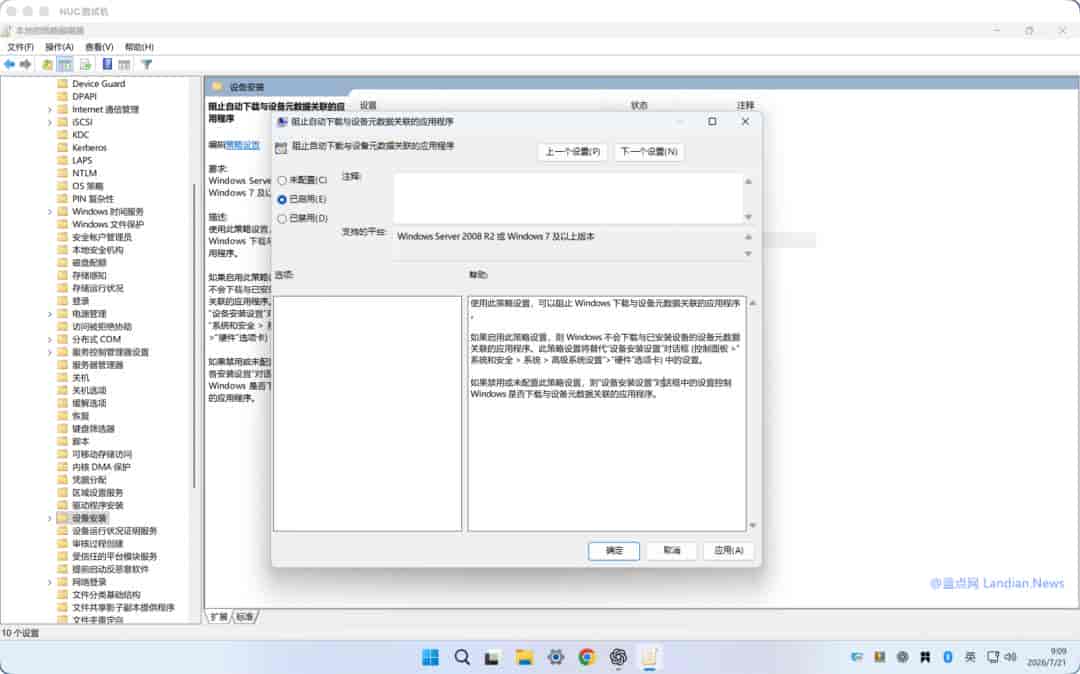1080x674 pixels.
Task: Click the Bluetooth tray icon
Action: click(948, 657)
